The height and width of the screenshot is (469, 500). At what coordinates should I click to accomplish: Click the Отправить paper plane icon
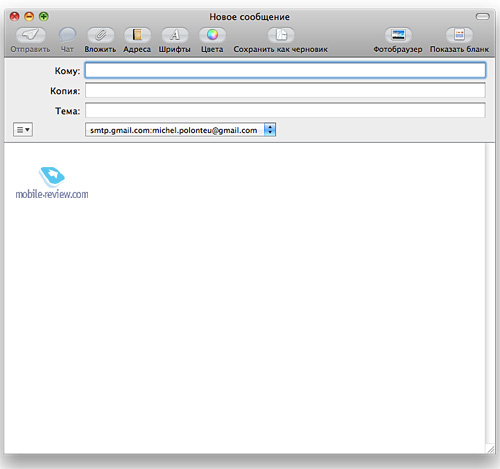[30, 35]
